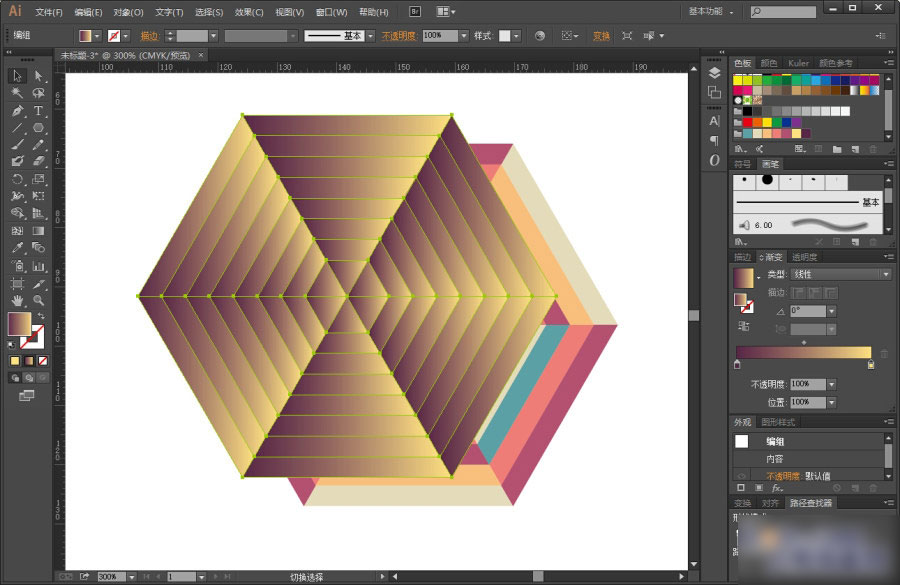900x585 pixels.
Task: Select the Rotate tool
Action: tap(17, 179)
